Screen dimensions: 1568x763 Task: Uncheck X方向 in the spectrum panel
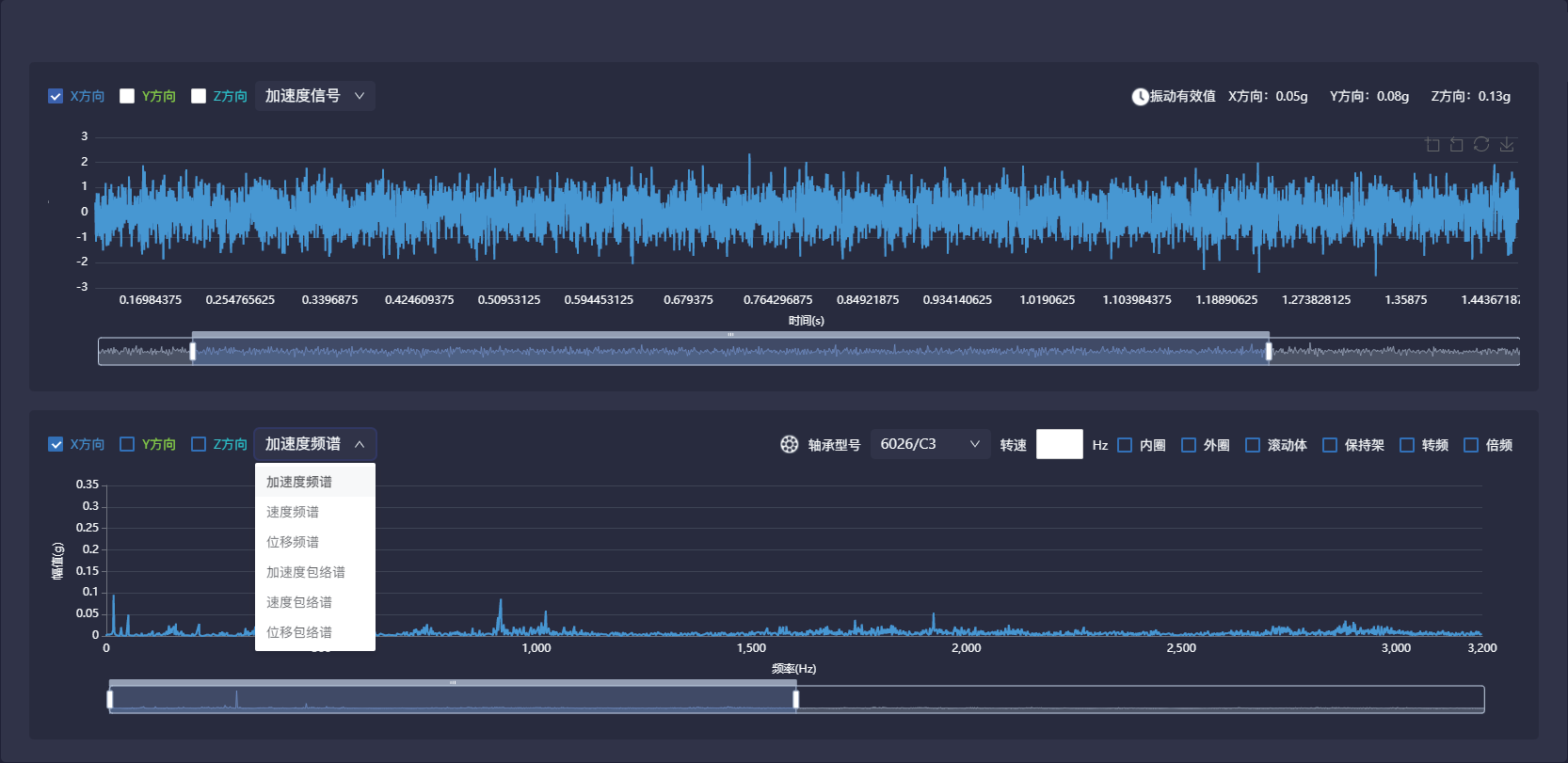56,444
